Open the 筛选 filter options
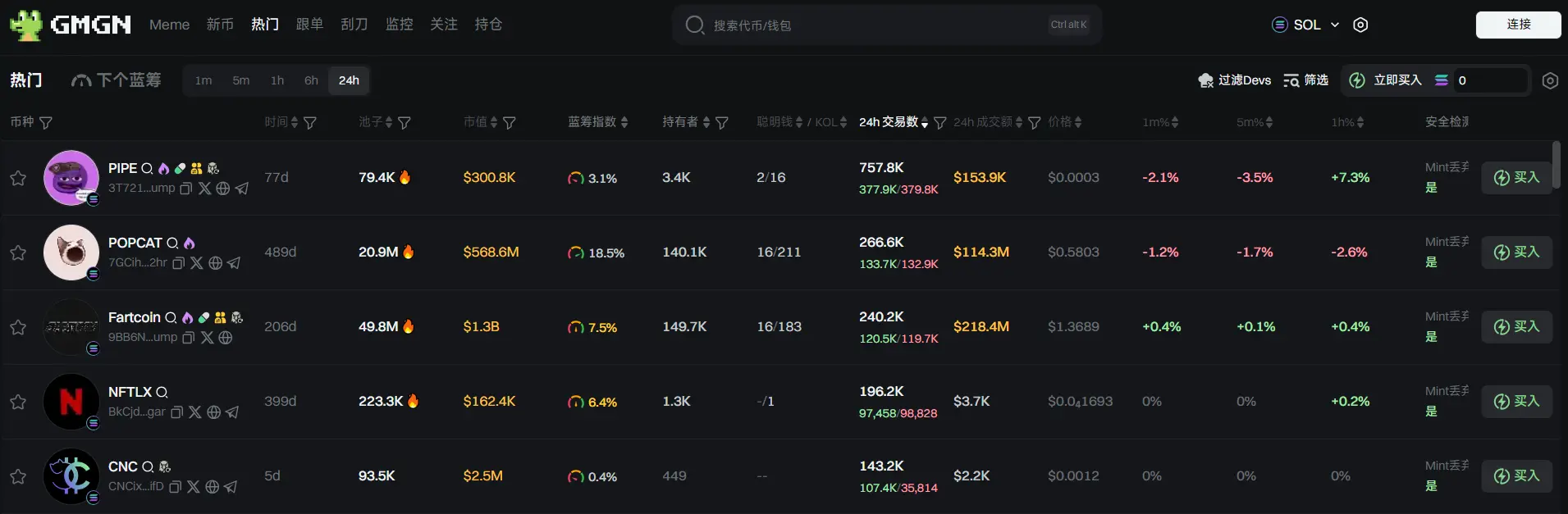This screenshot has height=514, width=1568. [x=1305, y=80]
